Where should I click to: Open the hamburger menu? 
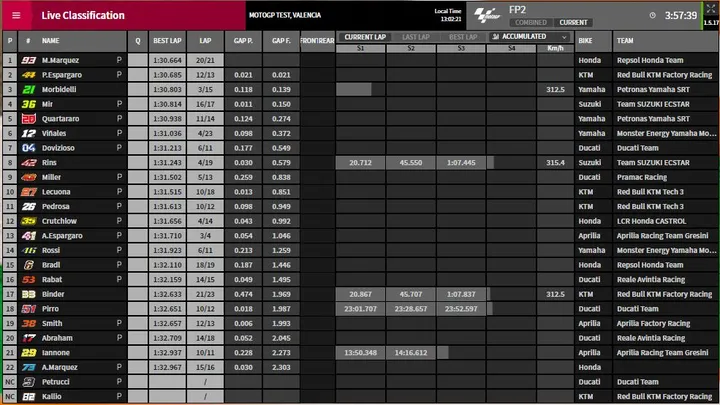tap(16, 15)
